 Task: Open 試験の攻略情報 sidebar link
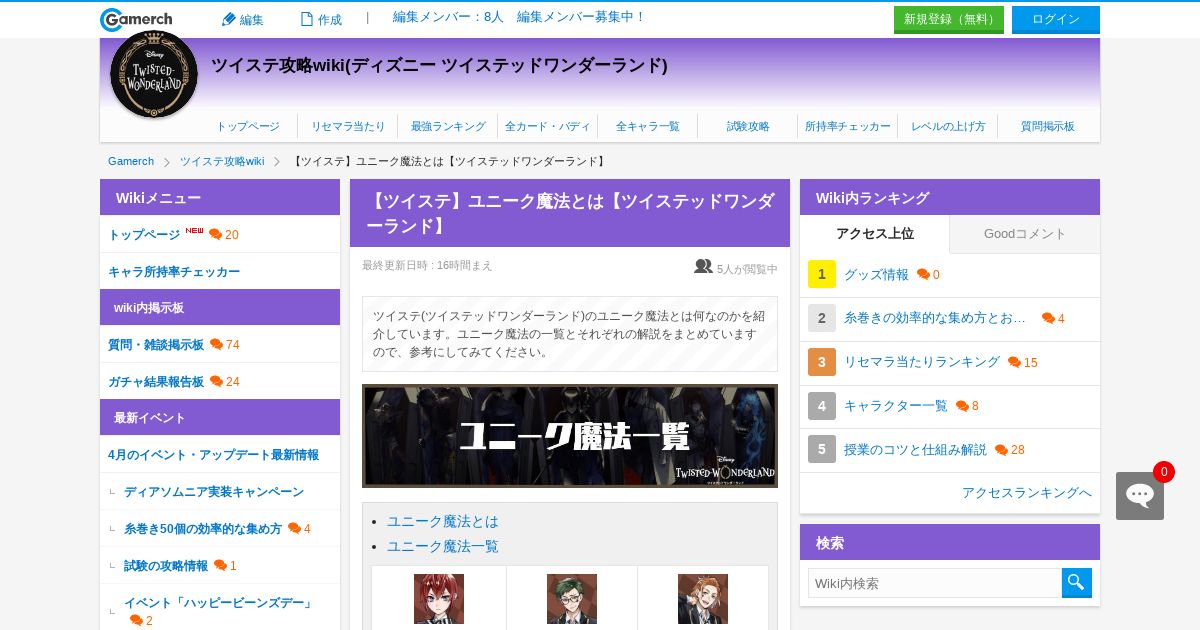(166, 566)
